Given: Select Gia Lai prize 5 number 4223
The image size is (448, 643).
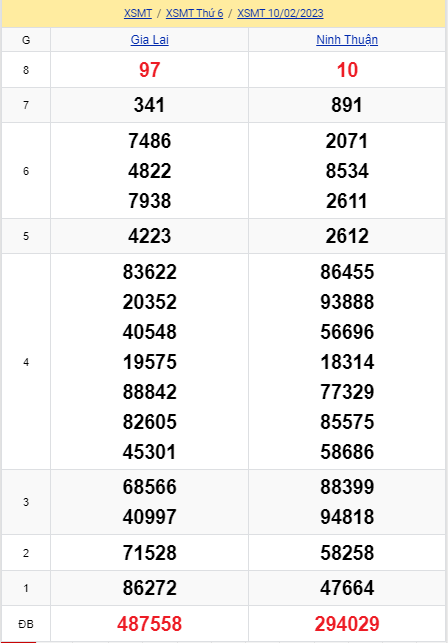Looking at the screenshot, I should point(149,236).
